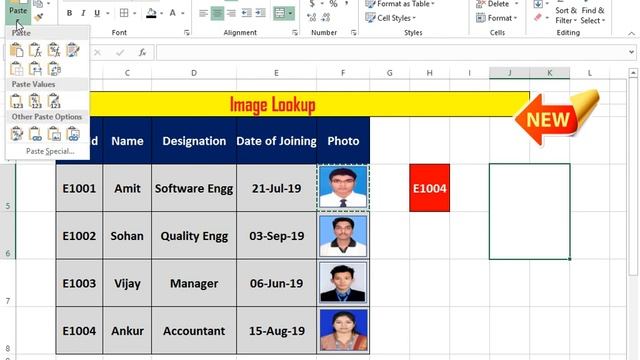This screenshot has width=640, height=360.
Task: Click the Fill down icon
Action: [x=538, y=4]
